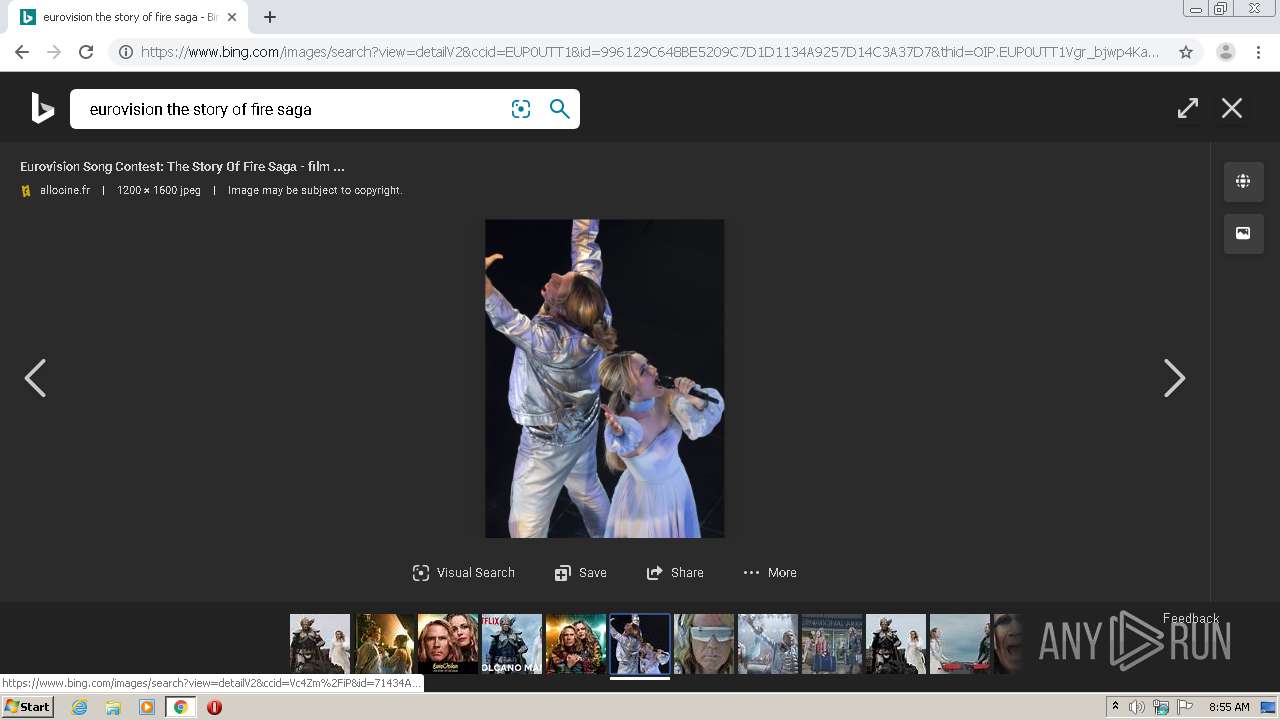The height and width of the screenshot is (720, 1280).
Task: Select thumbnail of group outside arena
Action: pyautogui.click(x=832, y=644)
